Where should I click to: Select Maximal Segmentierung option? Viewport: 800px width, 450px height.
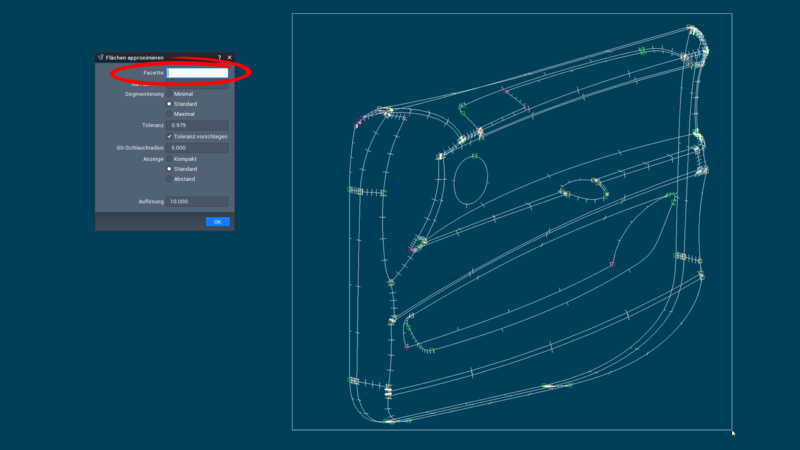click(x=169, y=114)
